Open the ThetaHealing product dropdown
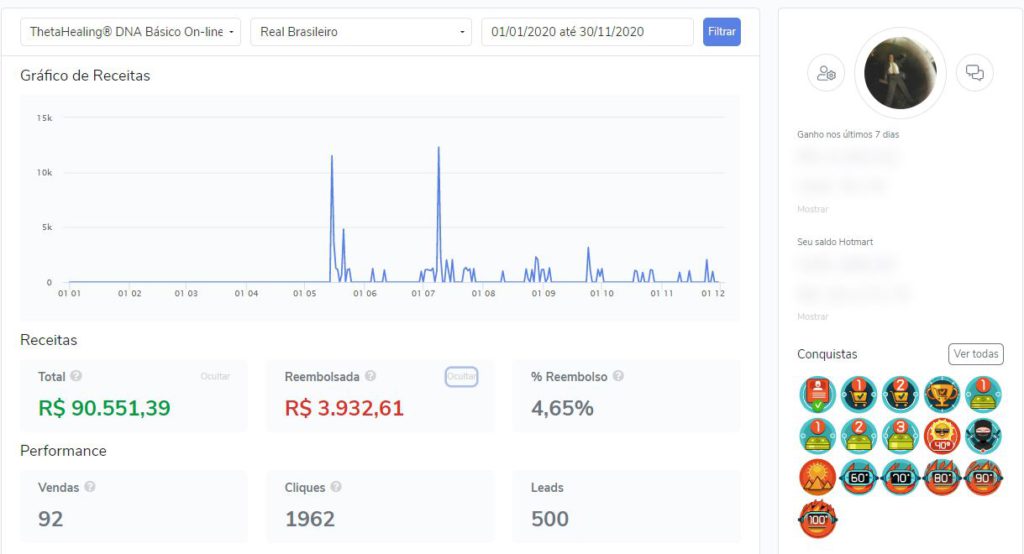Screen dimensions: 1024x554 pyautogui.click(x=131, y=32)
